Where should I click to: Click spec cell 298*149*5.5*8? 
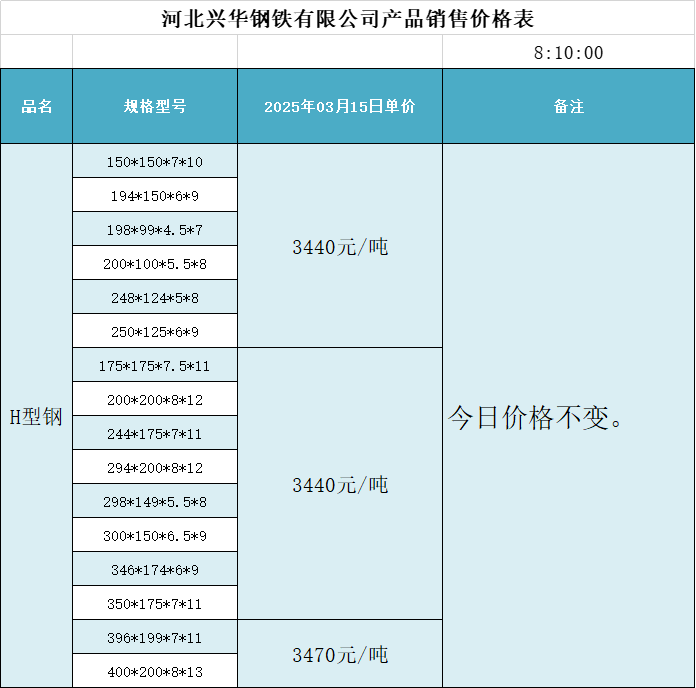pyautogui.click(x=155, y=501)
